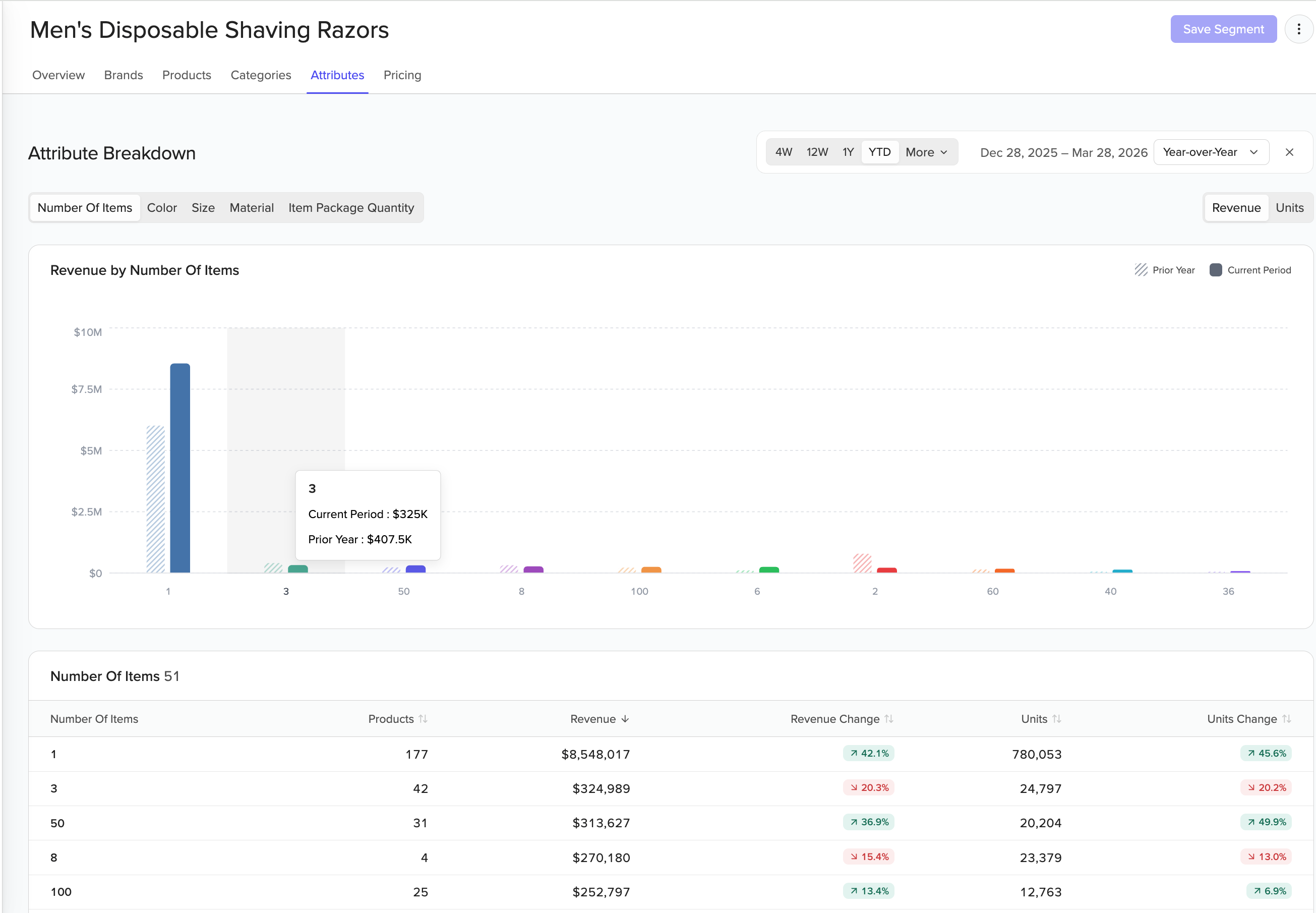Click the Save Segment button
This screenshot has height=913, width=1316.
(x=1223, y=29)
